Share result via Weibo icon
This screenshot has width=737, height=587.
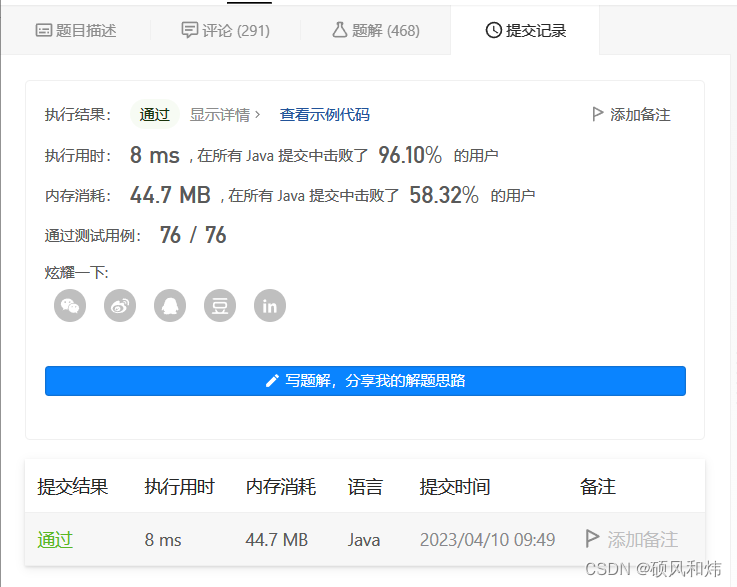pos(120,305)
